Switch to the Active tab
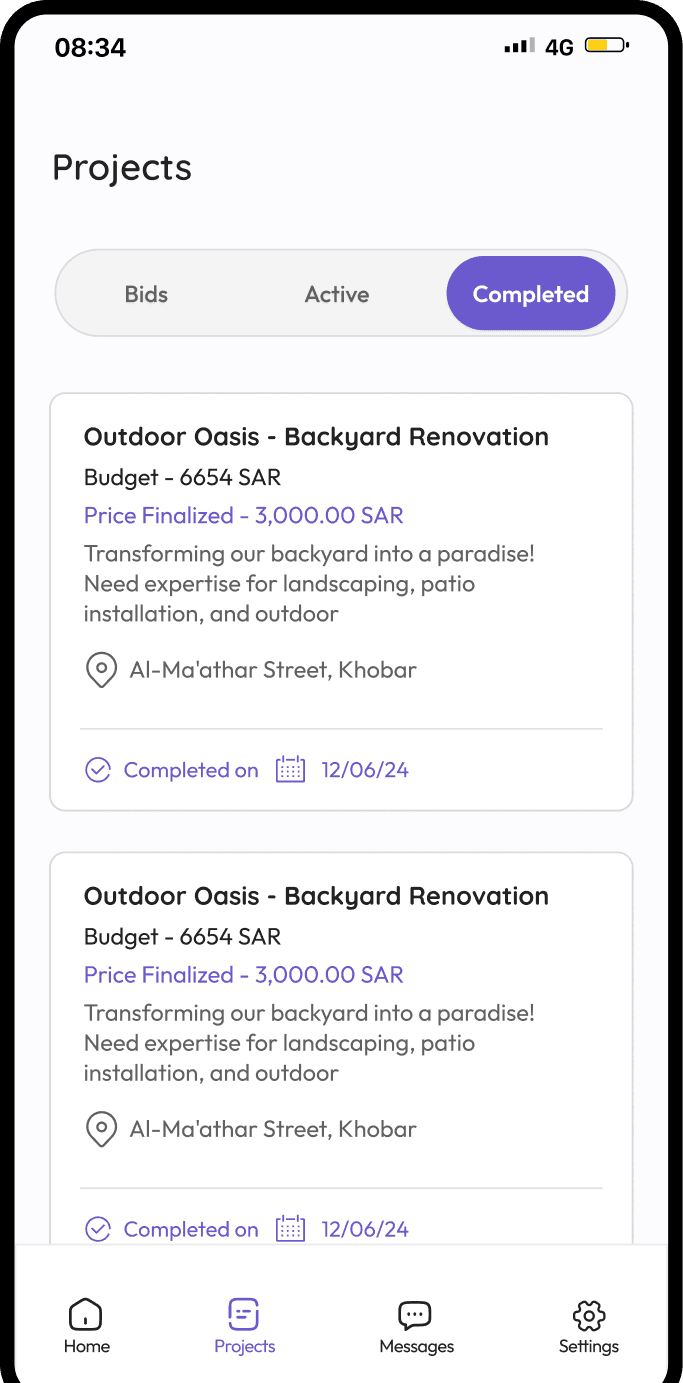 point(337,294)
